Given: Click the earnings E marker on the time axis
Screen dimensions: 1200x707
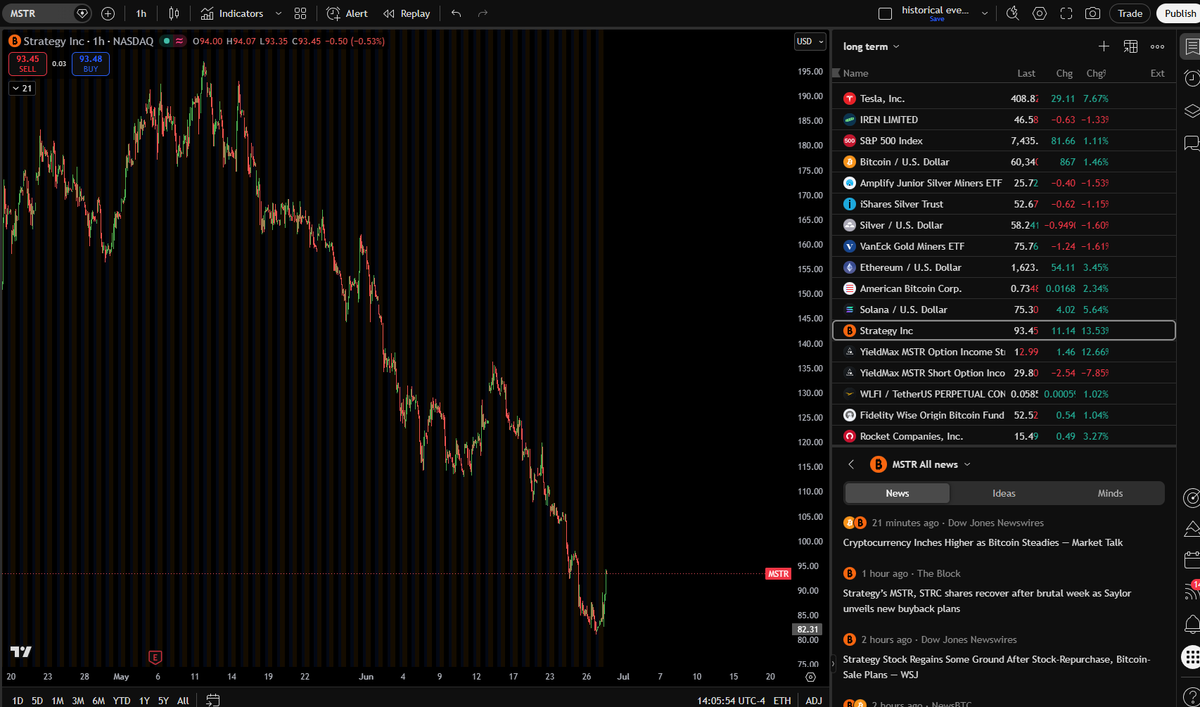Looking at the screenshot, I should coord(155,657).
